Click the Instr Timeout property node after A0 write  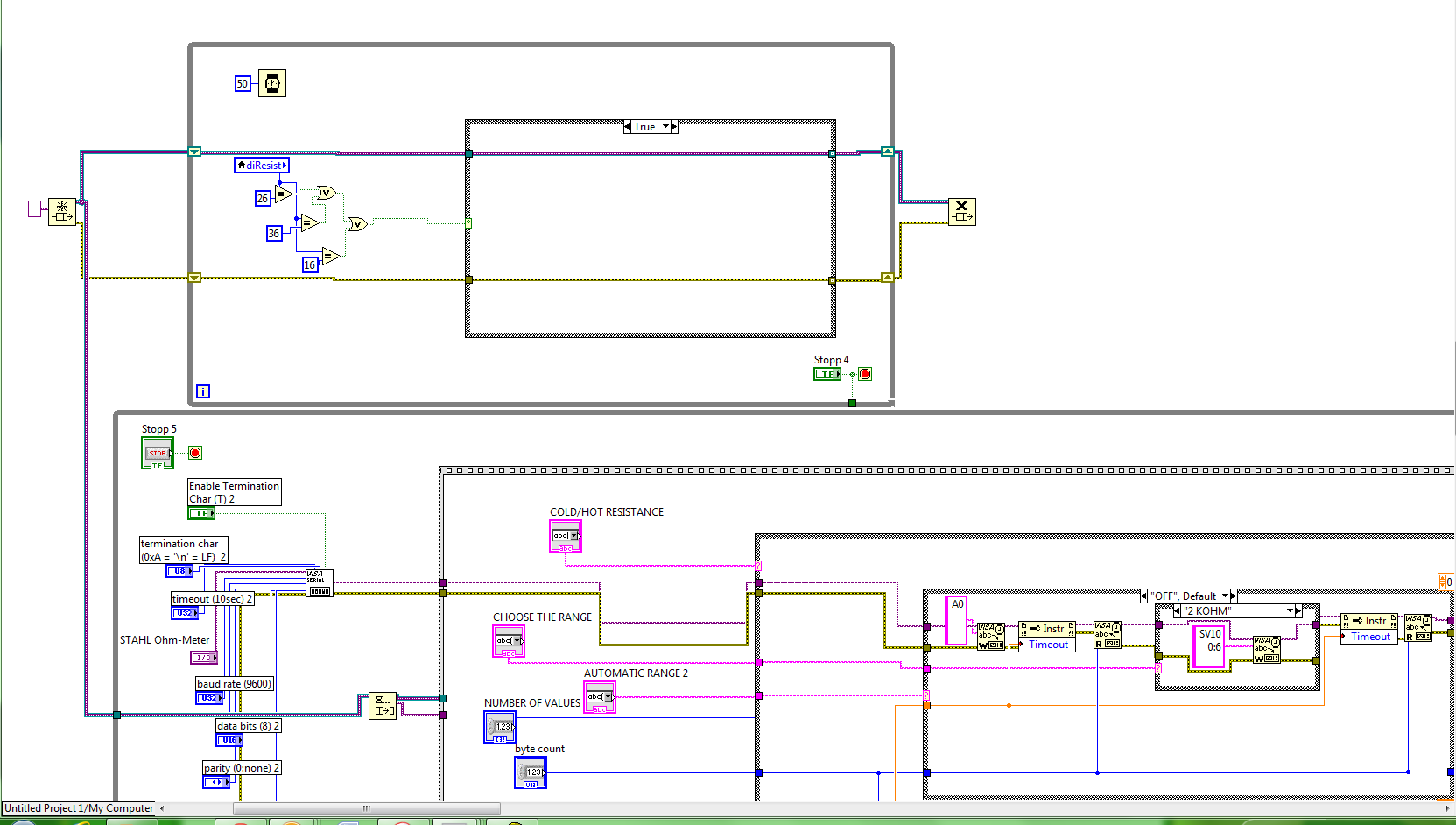(x=1047, y=637)
